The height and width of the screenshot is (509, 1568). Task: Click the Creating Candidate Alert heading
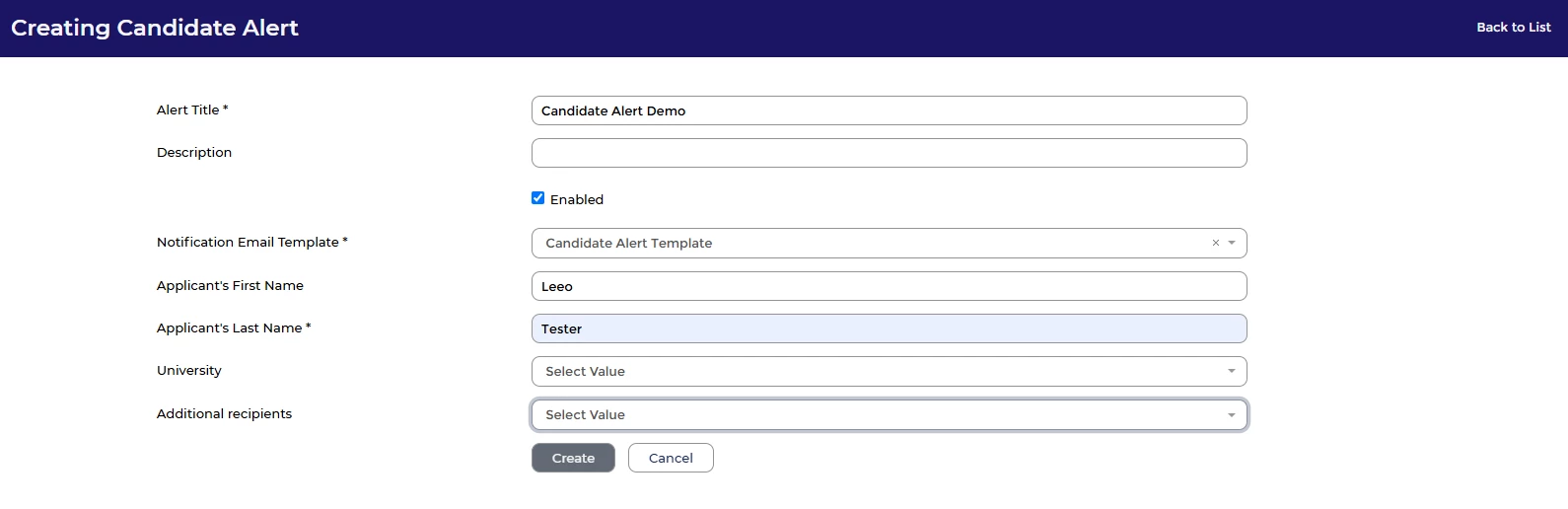(155, 28)
